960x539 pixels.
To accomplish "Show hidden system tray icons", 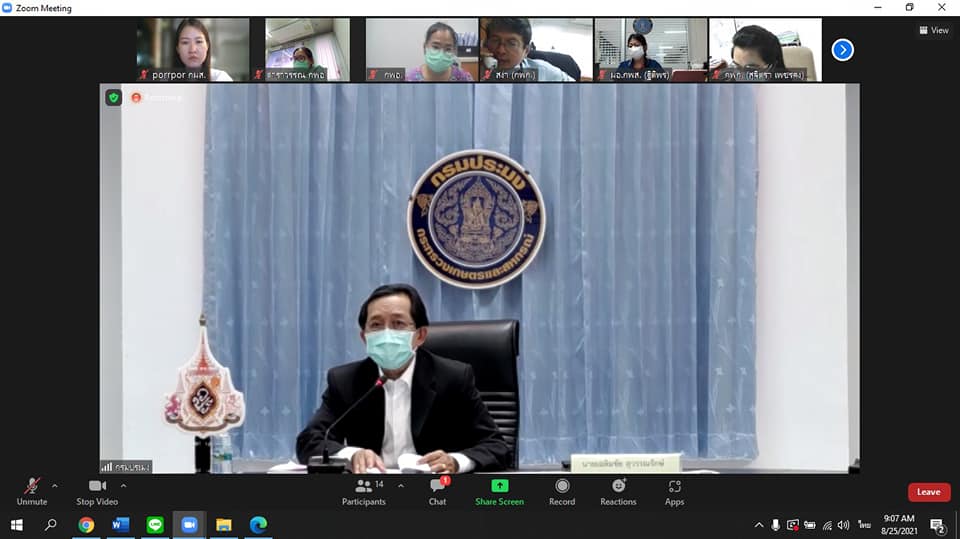I will (x=759, y=525).
